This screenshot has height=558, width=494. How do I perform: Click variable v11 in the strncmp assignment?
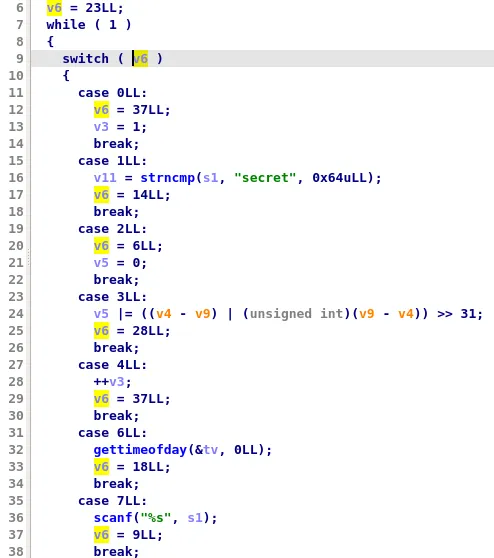(x=105, y=178)
